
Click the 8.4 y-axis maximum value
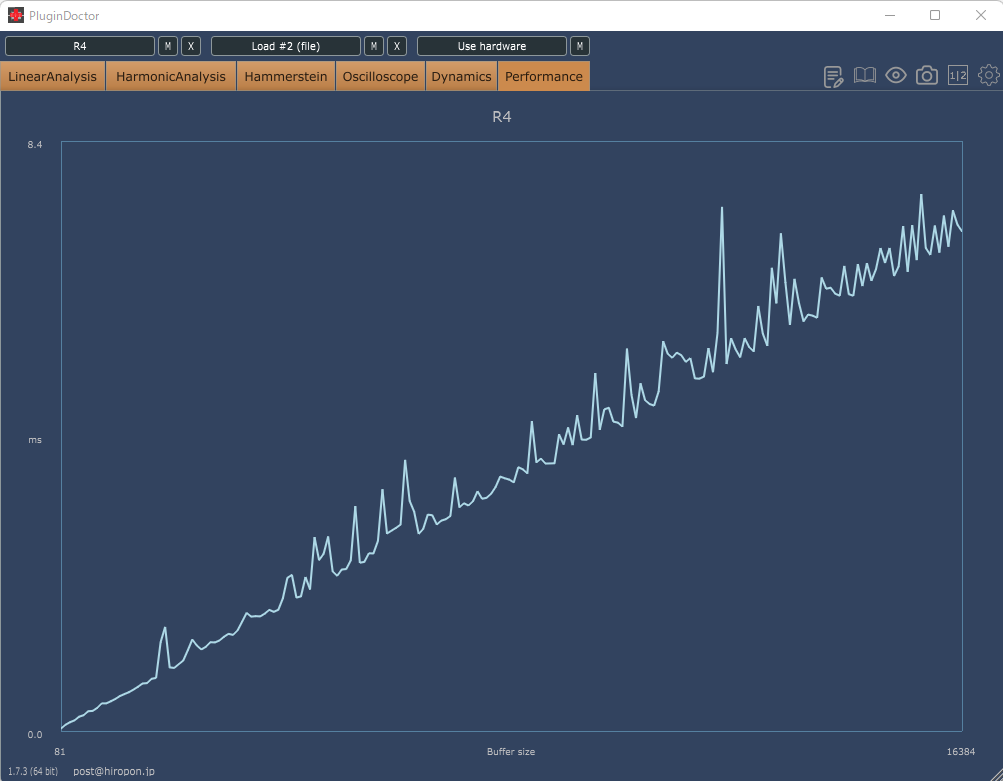(35, 145)
